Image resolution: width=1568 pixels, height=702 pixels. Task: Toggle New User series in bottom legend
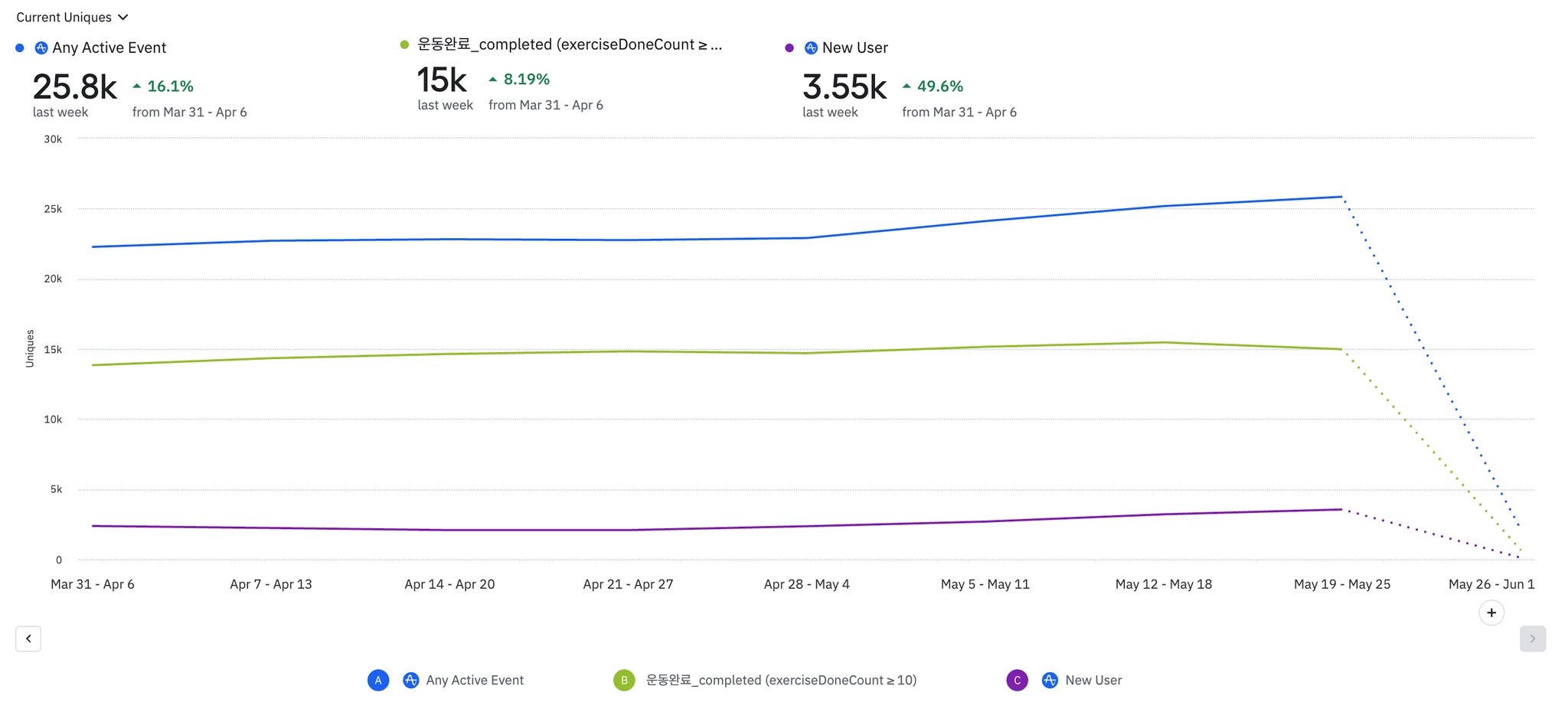pyautogui.click(x=1093, y=680)
